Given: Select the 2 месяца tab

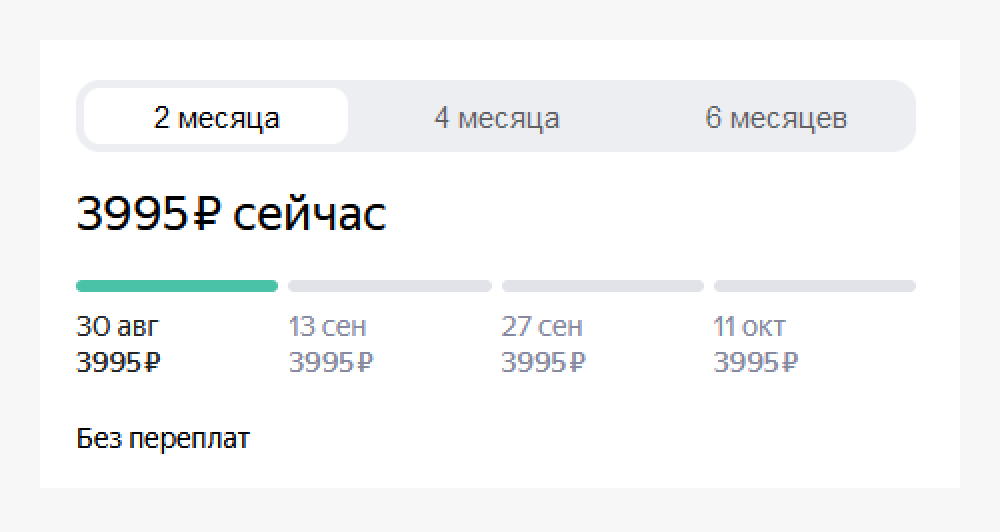Looking at the screenshot, I should (216, 118).
